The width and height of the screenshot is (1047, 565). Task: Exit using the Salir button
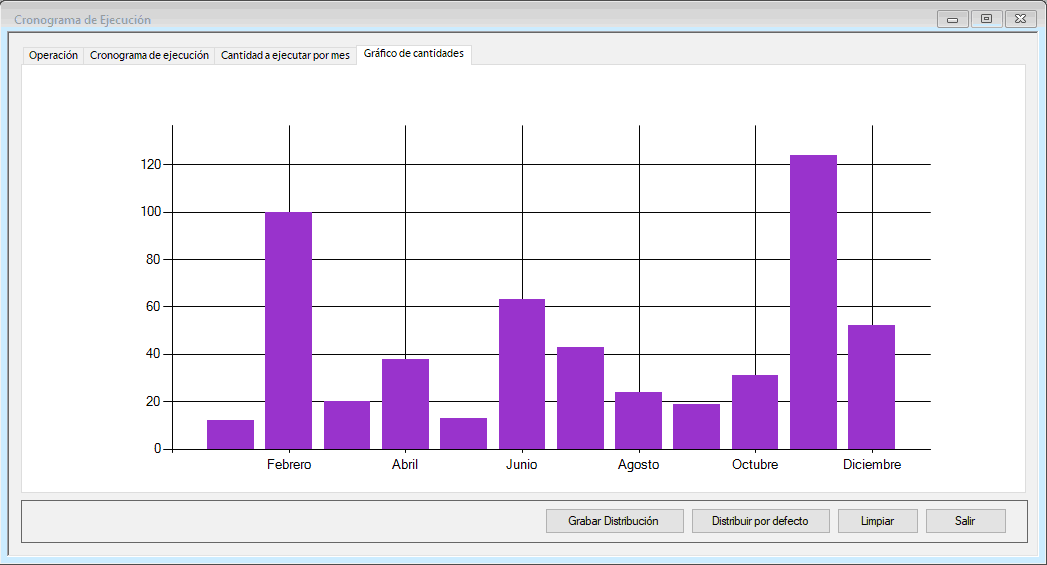click(965, 521)
